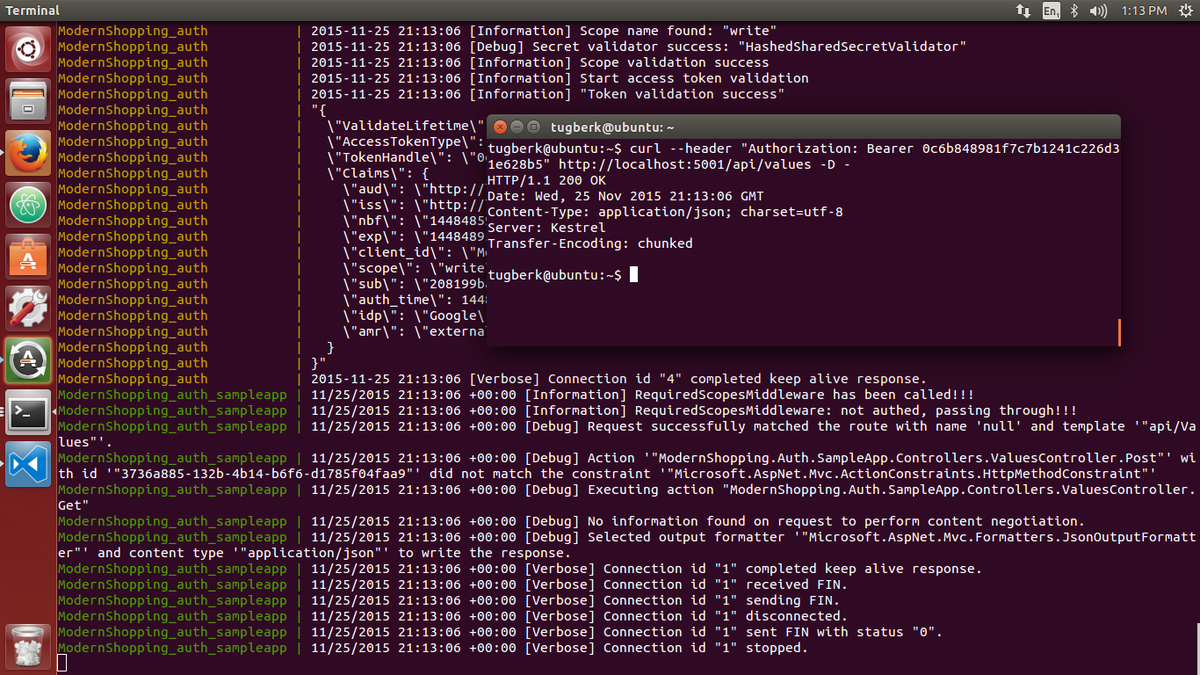Close the tugberk@ubuntu terminal window
The height and width of the screenshot is (675, 1200).
(501, 127)
